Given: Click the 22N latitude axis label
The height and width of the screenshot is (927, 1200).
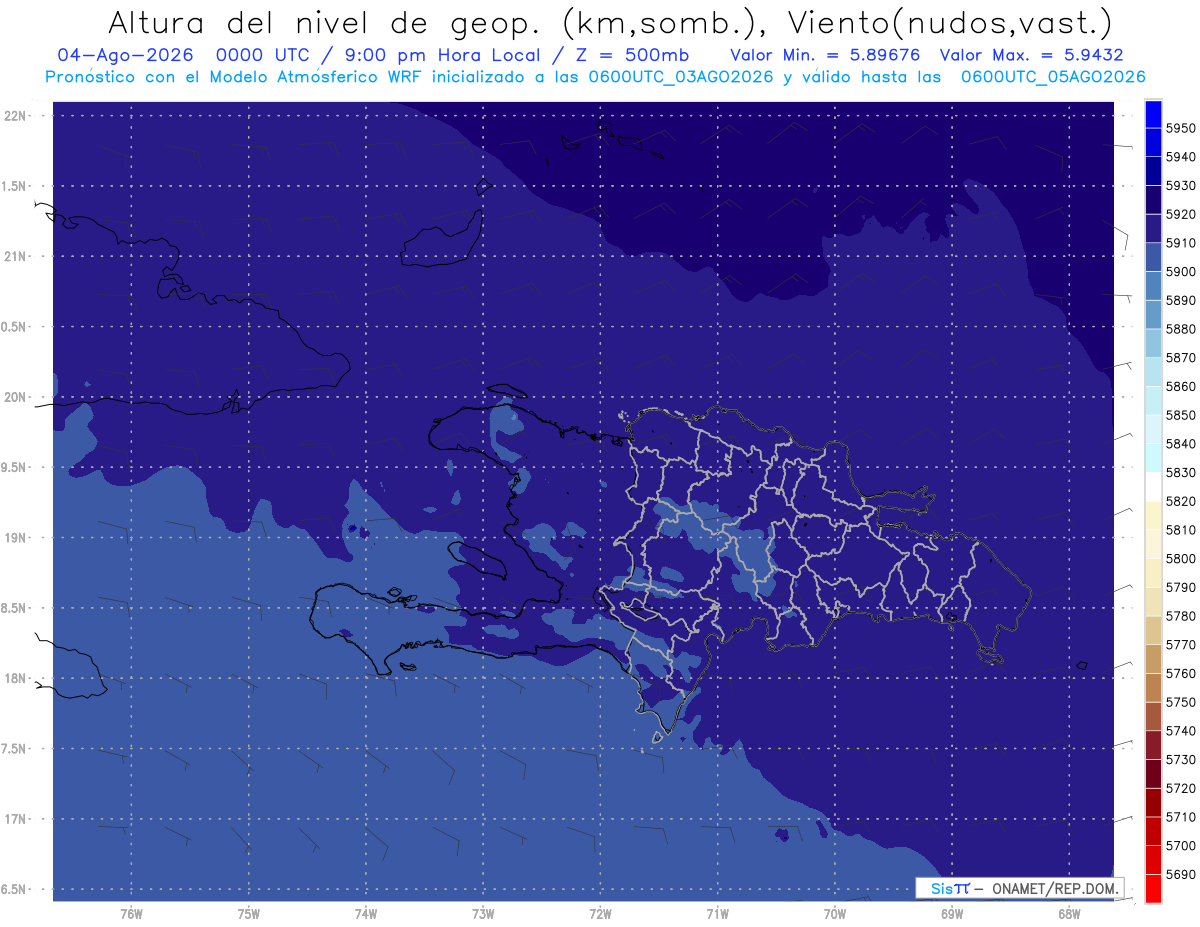Looking at the screenshot, I should (x=16, y=115).
